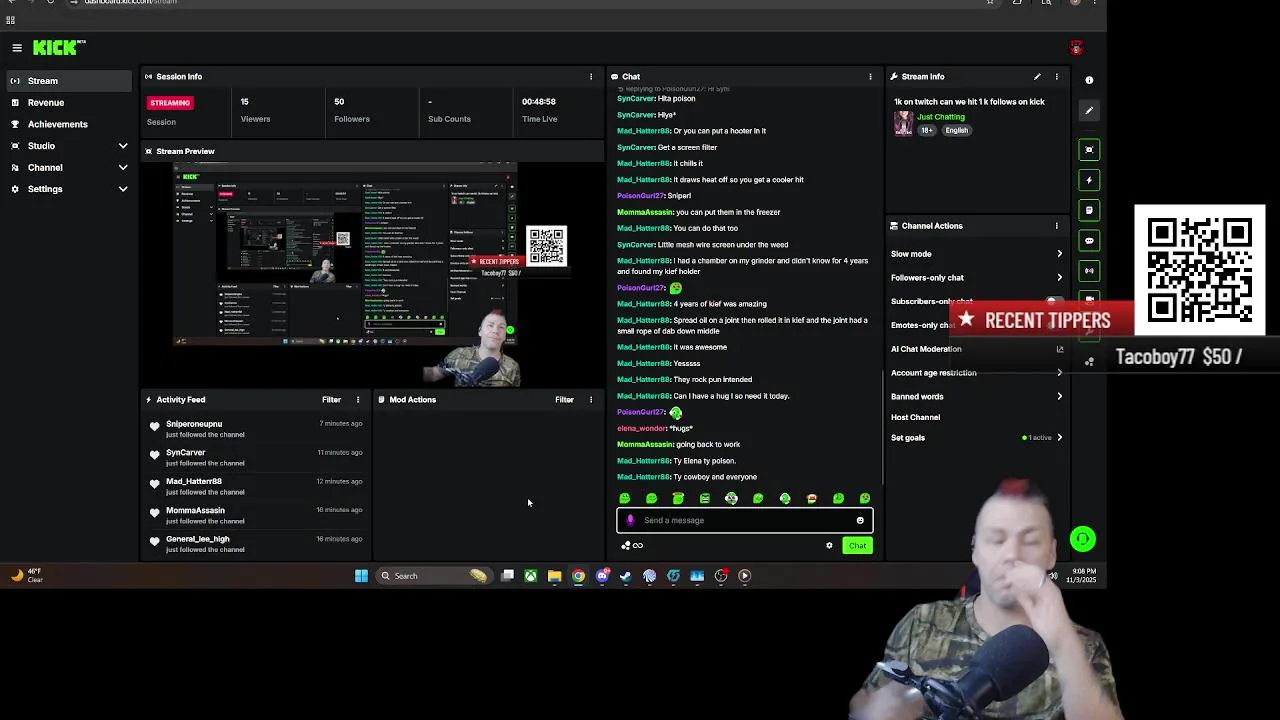This screenshot has width=1280, height=720.
Task: Go to the Kick home logo
Action: coord(59,48)
